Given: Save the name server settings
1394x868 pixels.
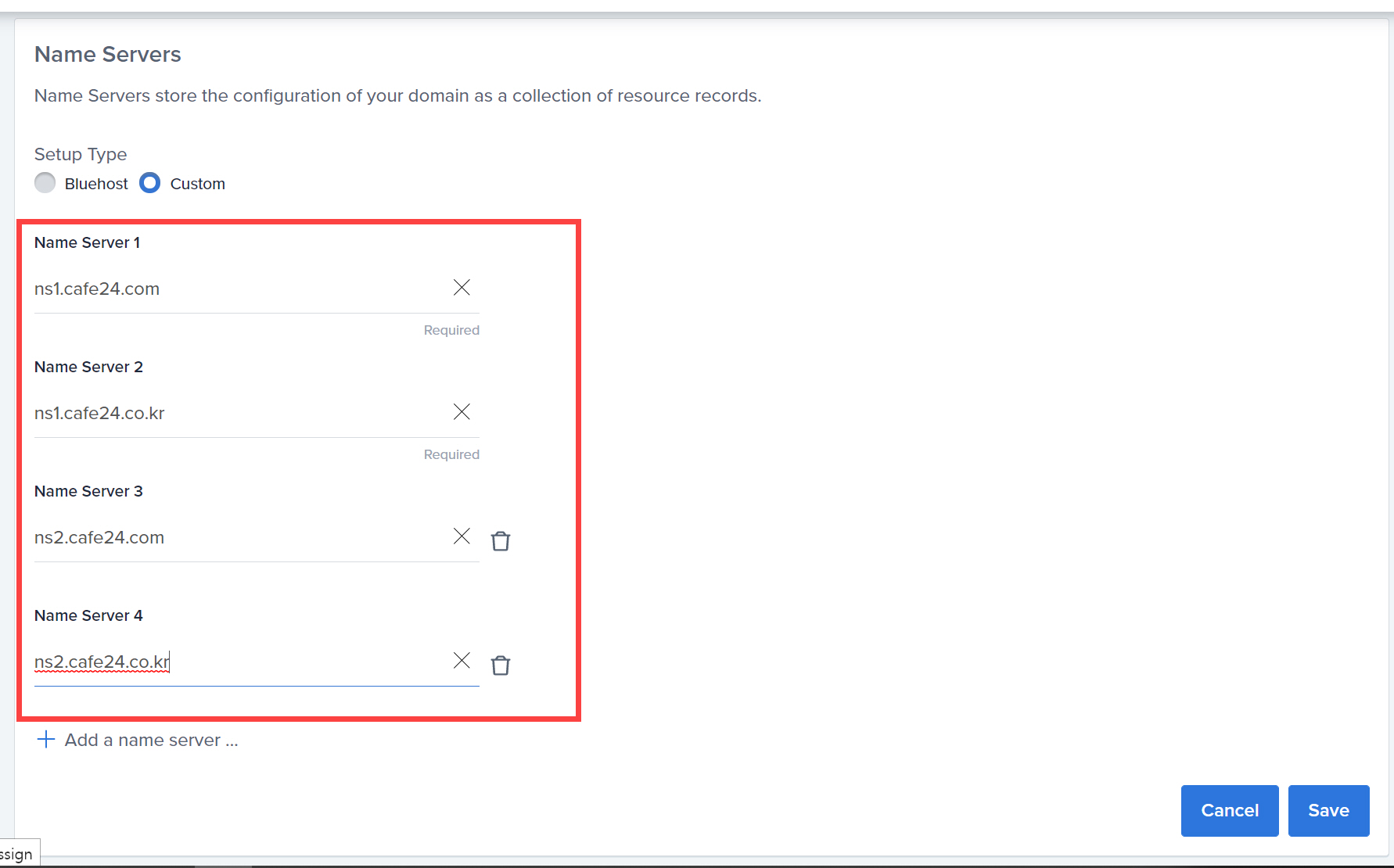Looking at the screenshot, I should click(1329, 811).
